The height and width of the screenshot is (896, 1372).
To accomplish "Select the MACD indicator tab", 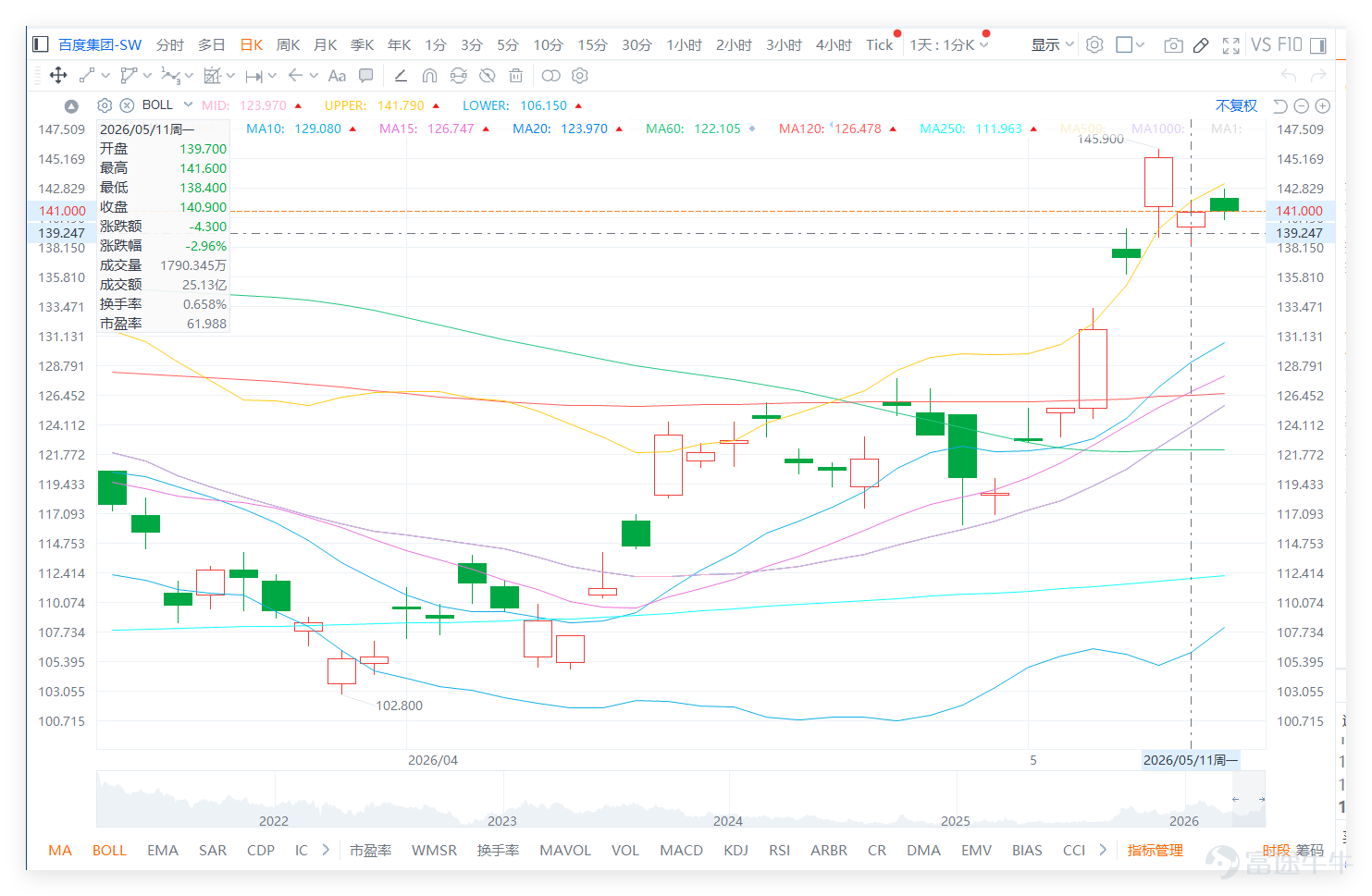I will tap(681, 850).
